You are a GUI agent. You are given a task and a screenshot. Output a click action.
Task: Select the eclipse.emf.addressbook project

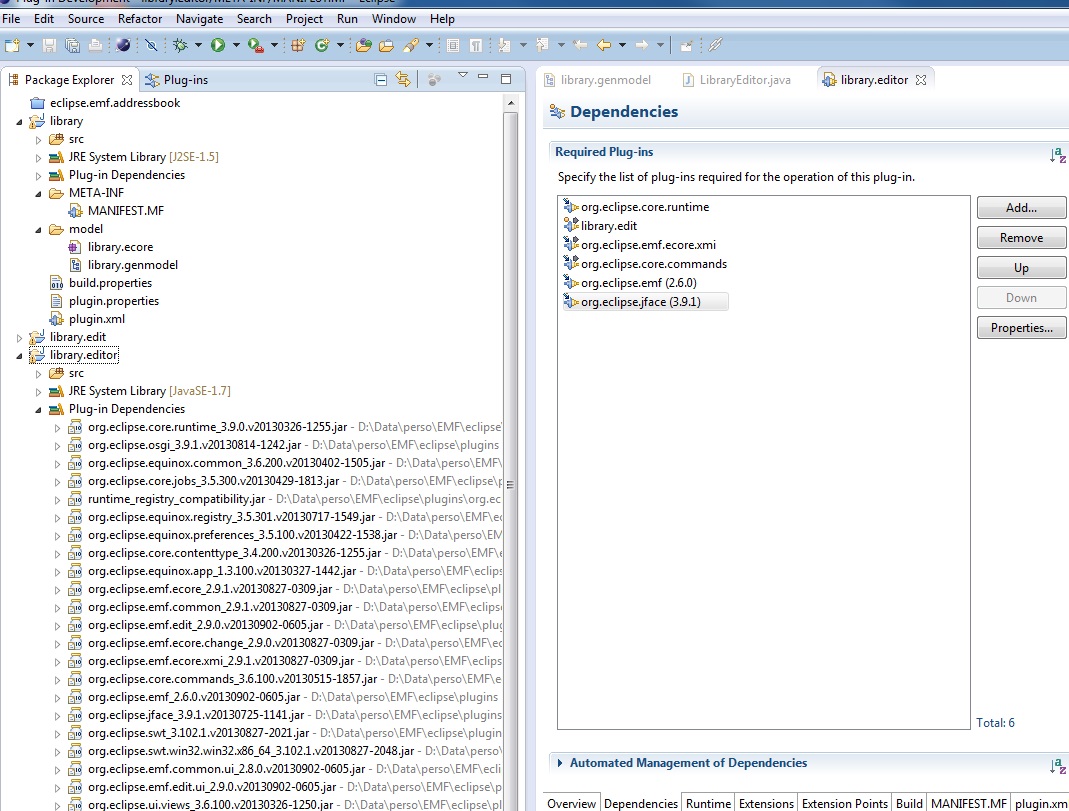[106, 103]
